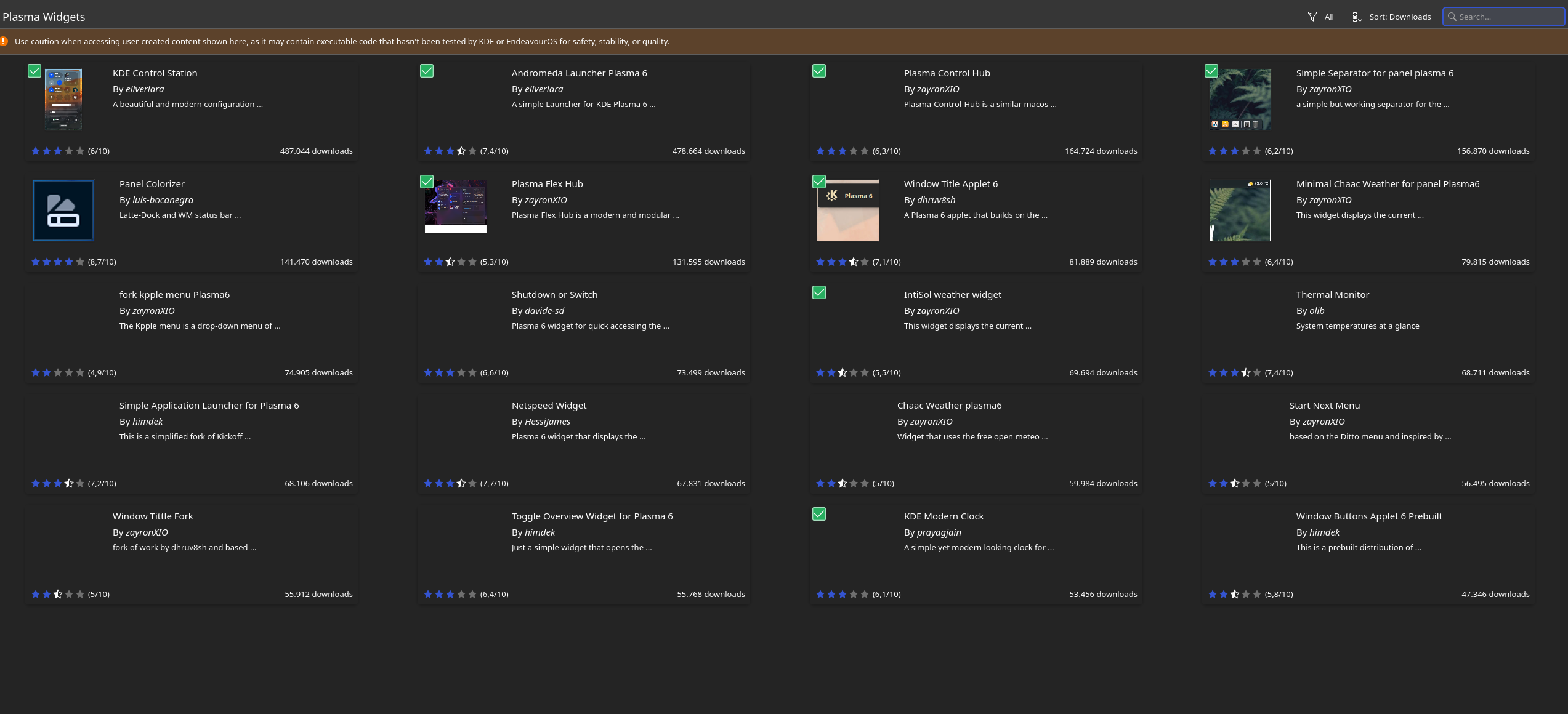Click the filter funnel icon

coord(1312,17)
